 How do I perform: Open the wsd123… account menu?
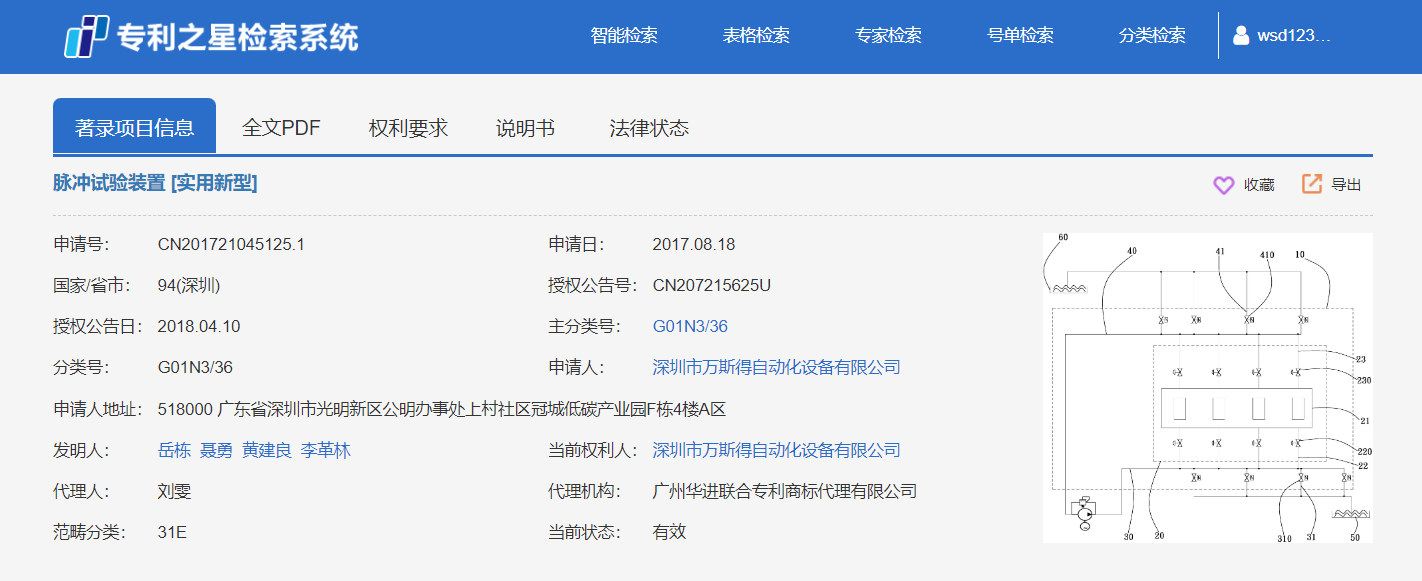[x=1294, y=36]
